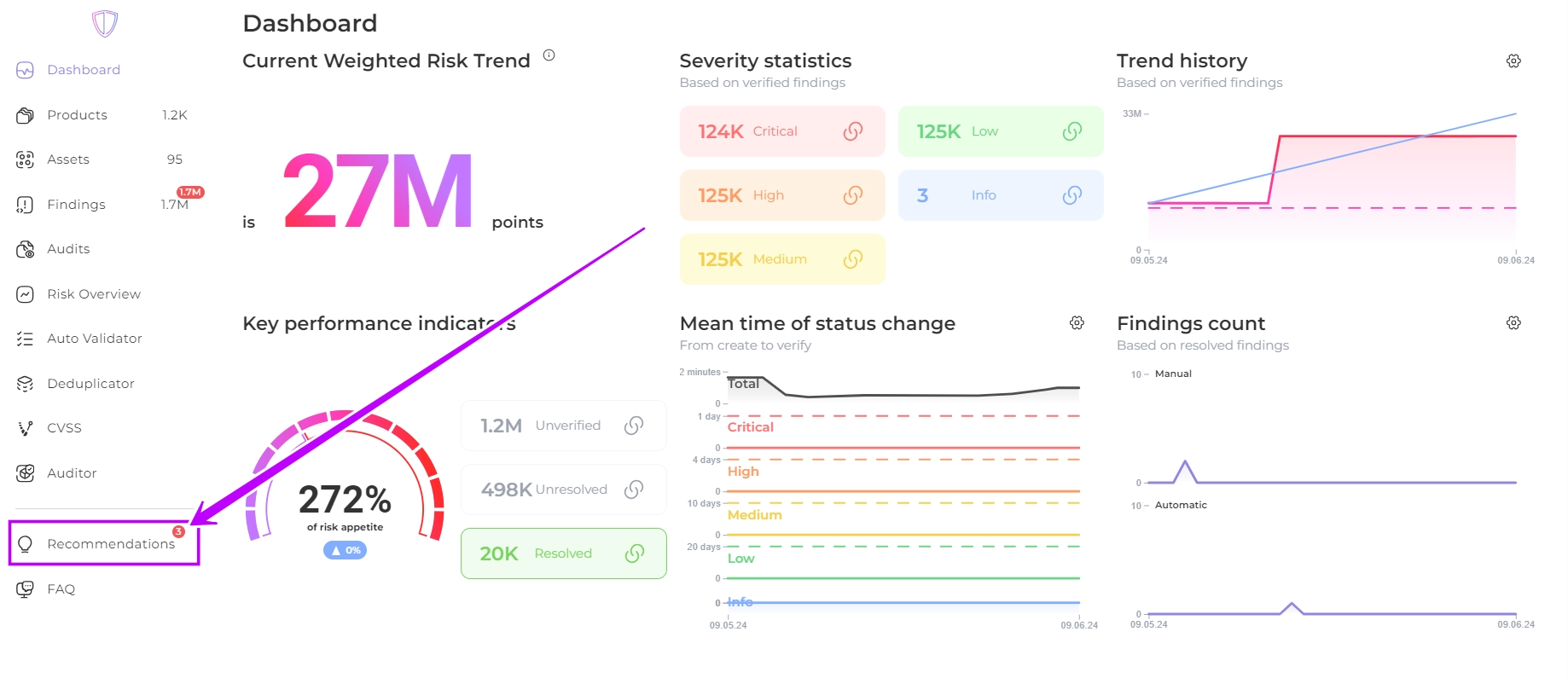Click the shield logo at top of sidebar
This screenshot has width=1568, height=678.
(x=104, y=23)
